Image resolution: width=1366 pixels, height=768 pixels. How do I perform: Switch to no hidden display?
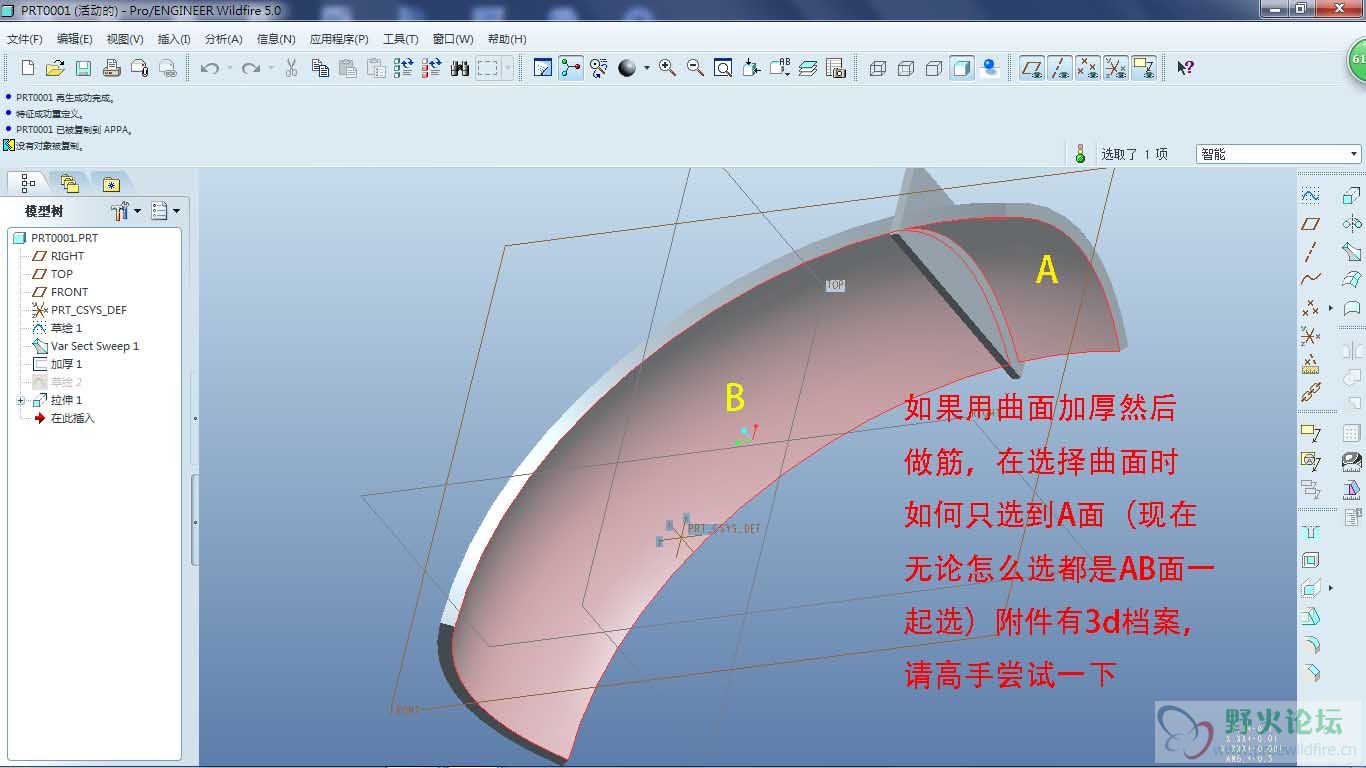click(934, 68)
